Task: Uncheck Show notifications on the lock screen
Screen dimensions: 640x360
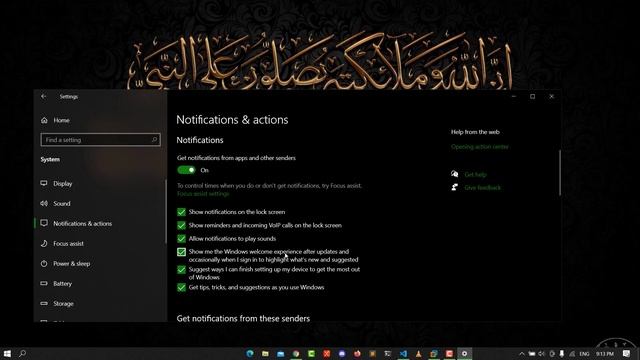Action: coord(181,212)
